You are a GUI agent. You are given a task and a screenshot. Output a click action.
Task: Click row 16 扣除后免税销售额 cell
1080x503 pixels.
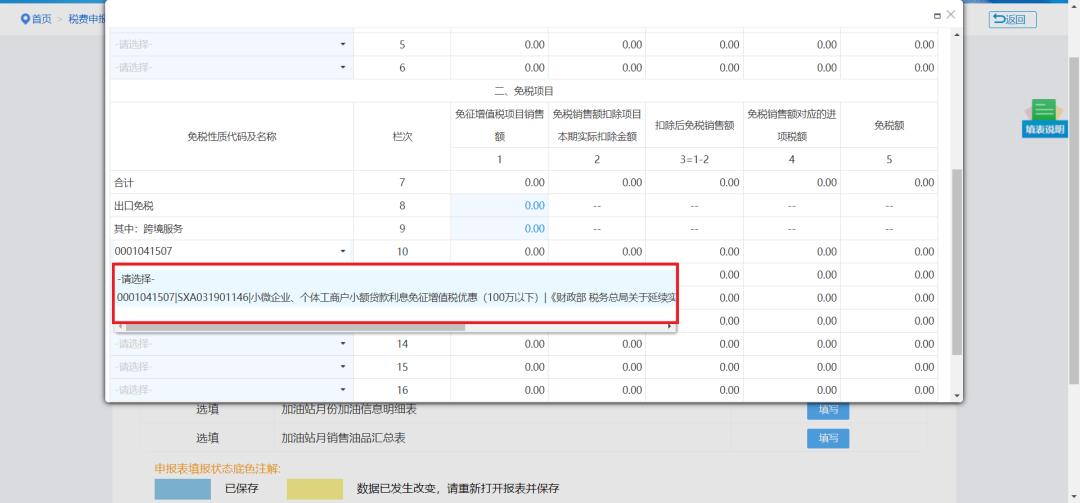(694, 390)
